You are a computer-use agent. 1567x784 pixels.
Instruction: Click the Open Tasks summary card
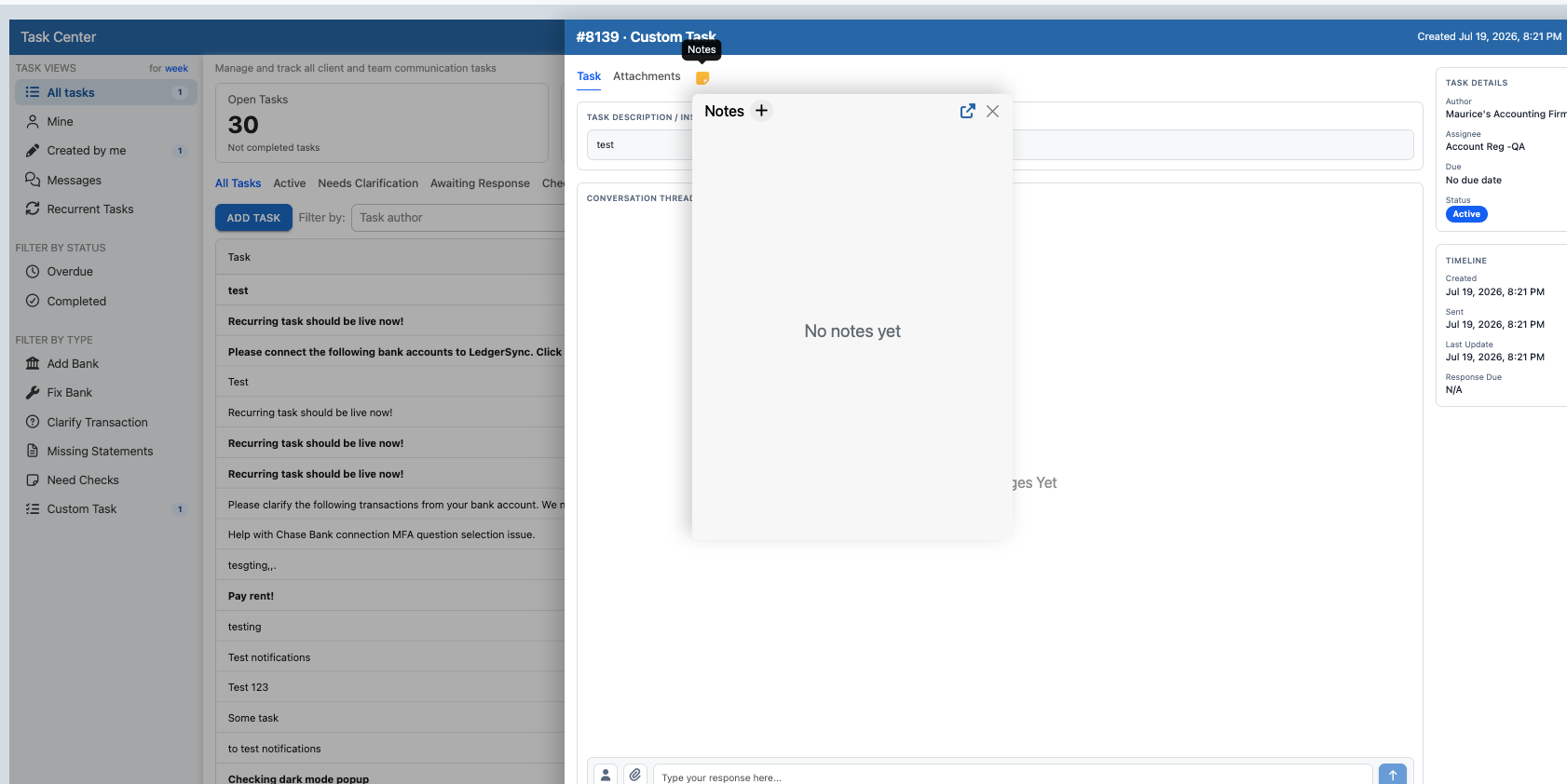(382, 123)
